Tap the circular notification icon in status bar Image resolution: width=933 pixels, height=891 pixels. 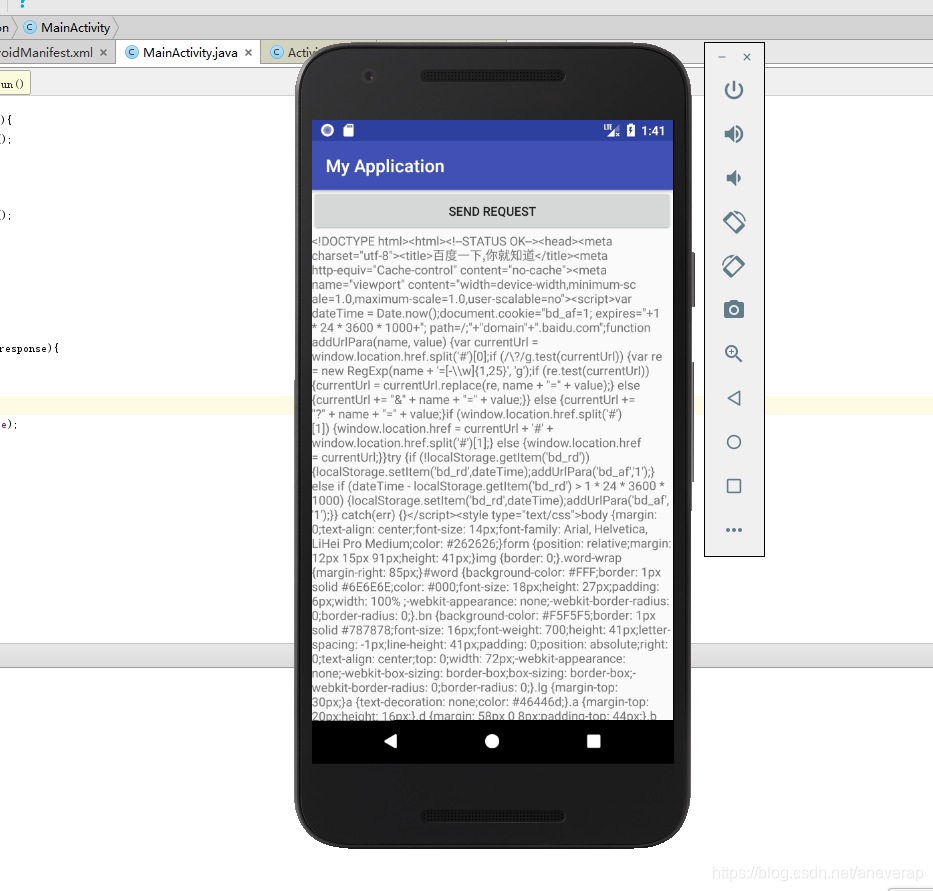327,130
